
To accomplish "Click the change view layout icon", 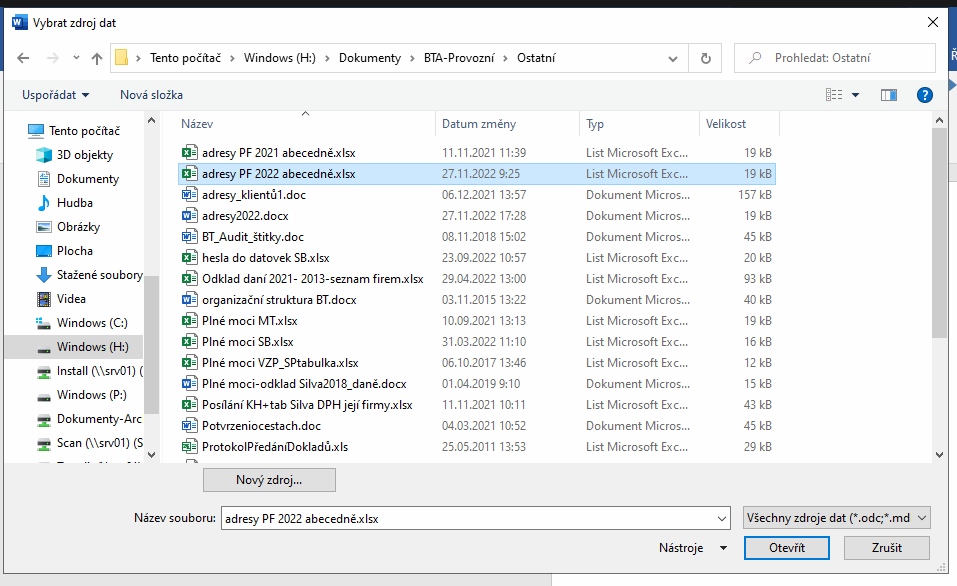I will (834, 95).
